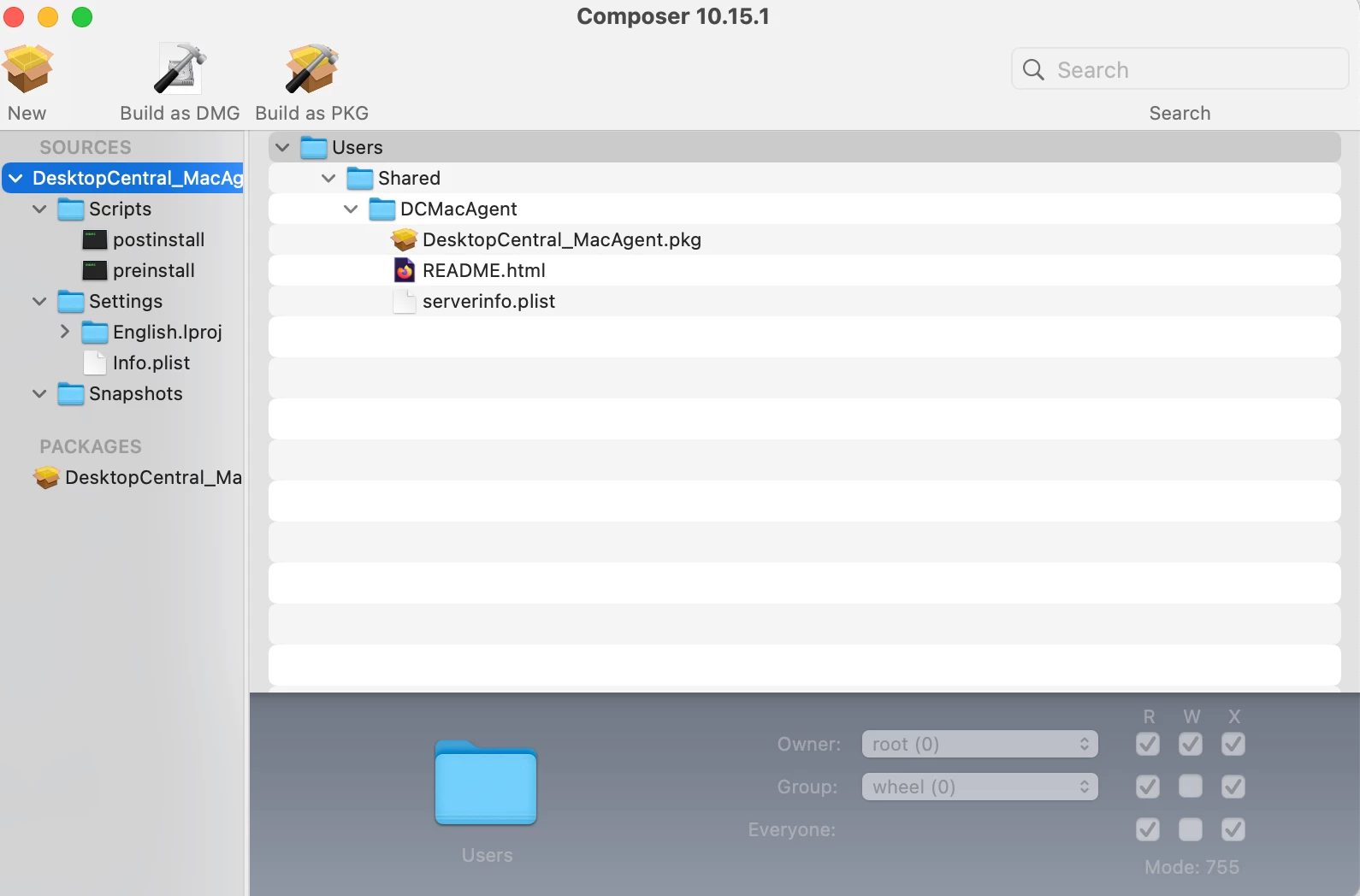
Task: Toggle Group execute permission checkbox
Action: pyautogui.click(x=1233, y=787)
